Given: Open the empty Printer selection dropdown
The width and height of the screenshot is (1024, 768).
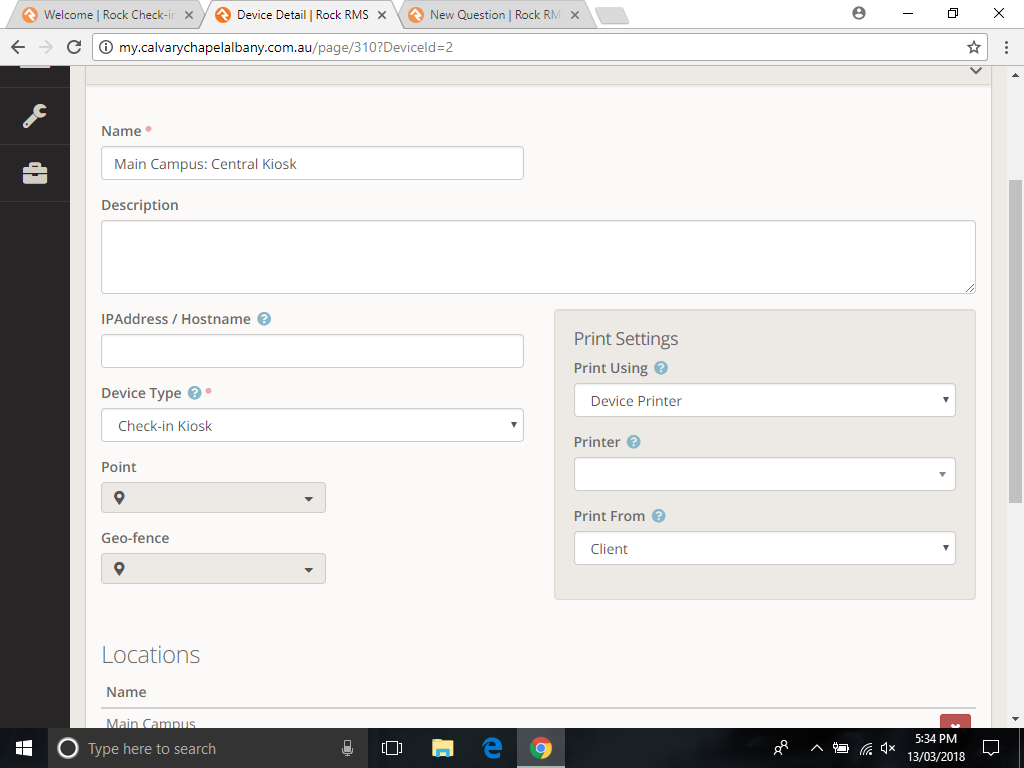Looking at the screenshot, I should pyautogui.click(x=764, y=474).
